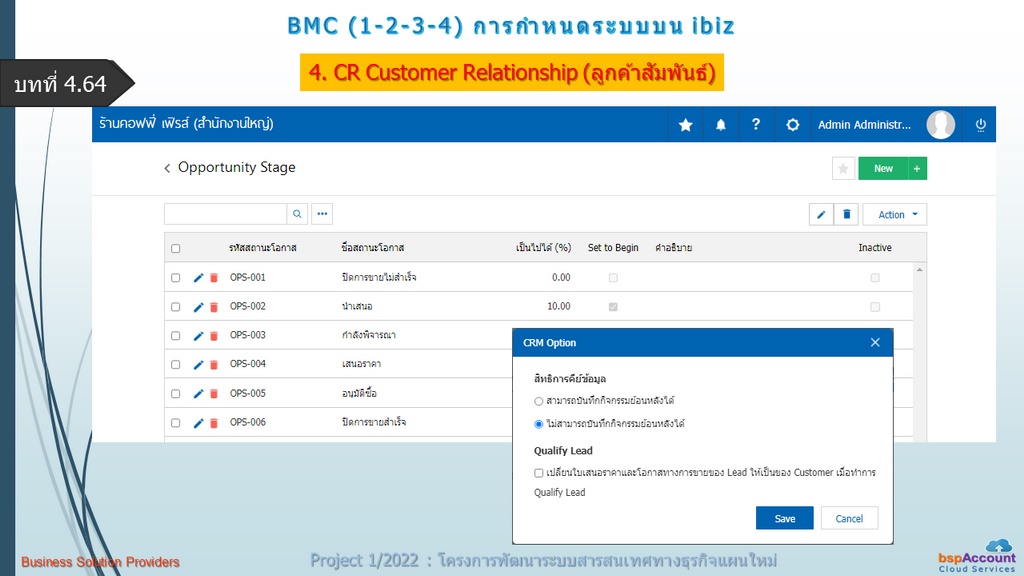Click คำอธิบาย column header

(673, 248)
